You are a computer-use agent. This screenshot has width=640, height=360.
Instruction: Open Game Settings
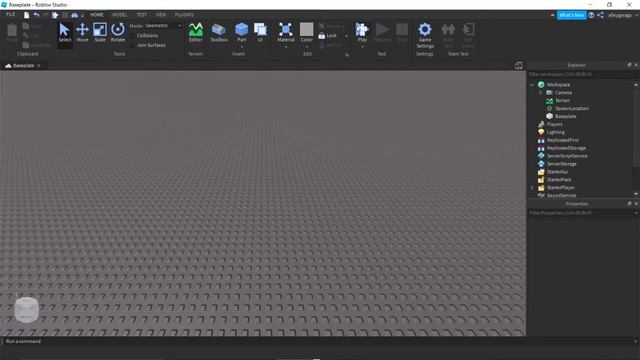(x=425, y=35)
